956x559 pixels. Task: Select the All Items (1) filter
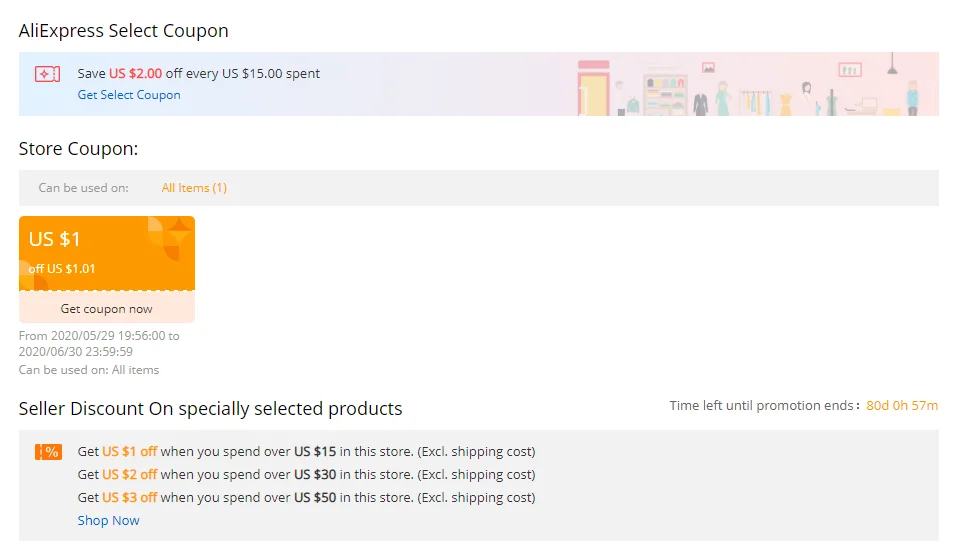pyautogui.click(x=194, y=188)
